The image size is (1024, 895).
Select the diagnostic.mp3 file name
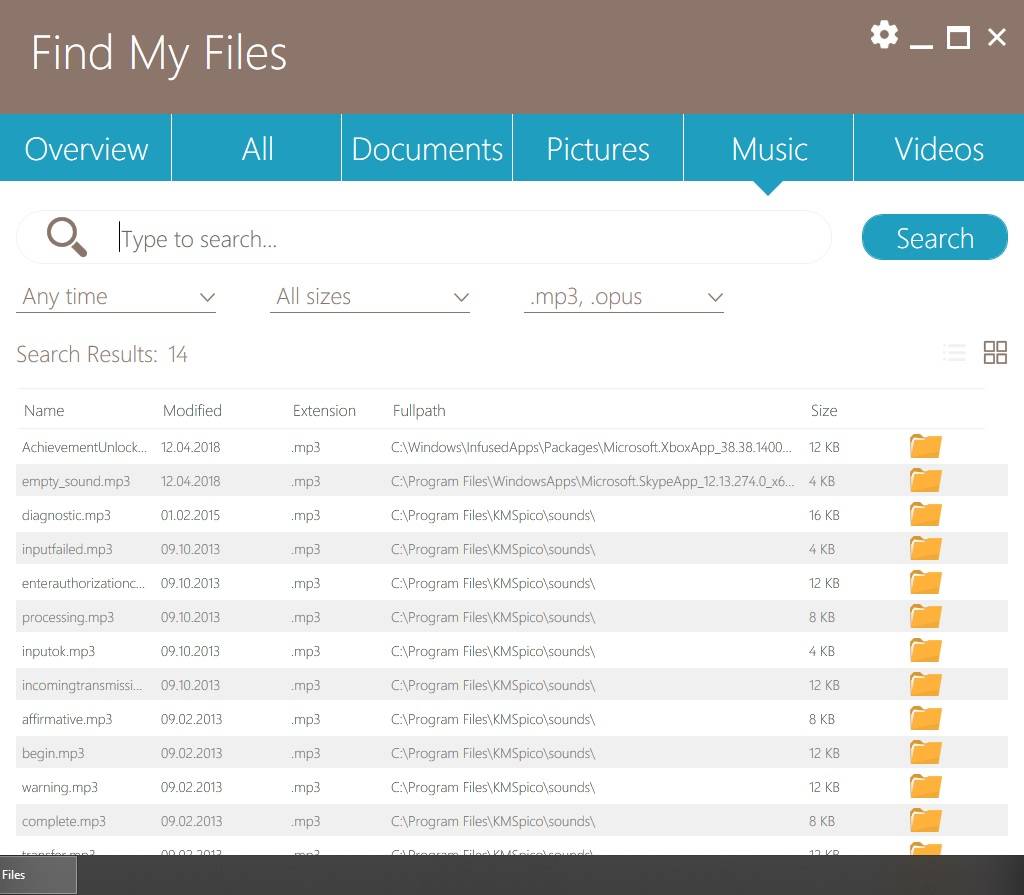pos(66,515)
